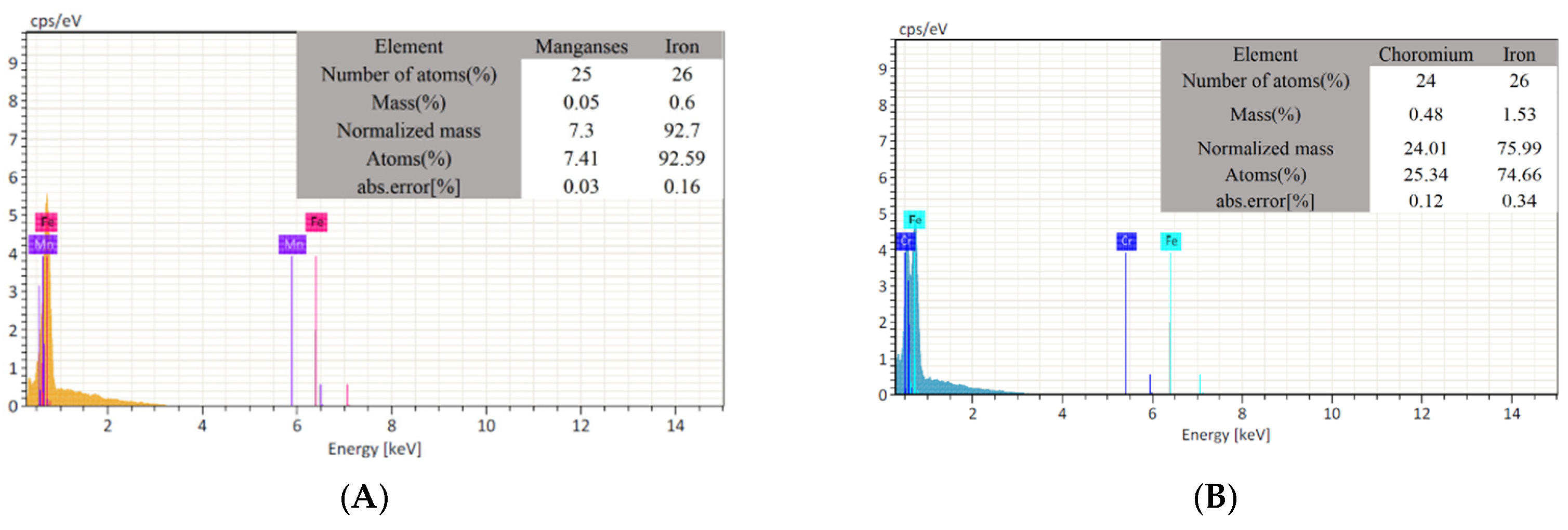This screenshot has height=530, width=1568.
Task: Click iron's atomic number 26 in chart B
Action: tap(1519, 81)
